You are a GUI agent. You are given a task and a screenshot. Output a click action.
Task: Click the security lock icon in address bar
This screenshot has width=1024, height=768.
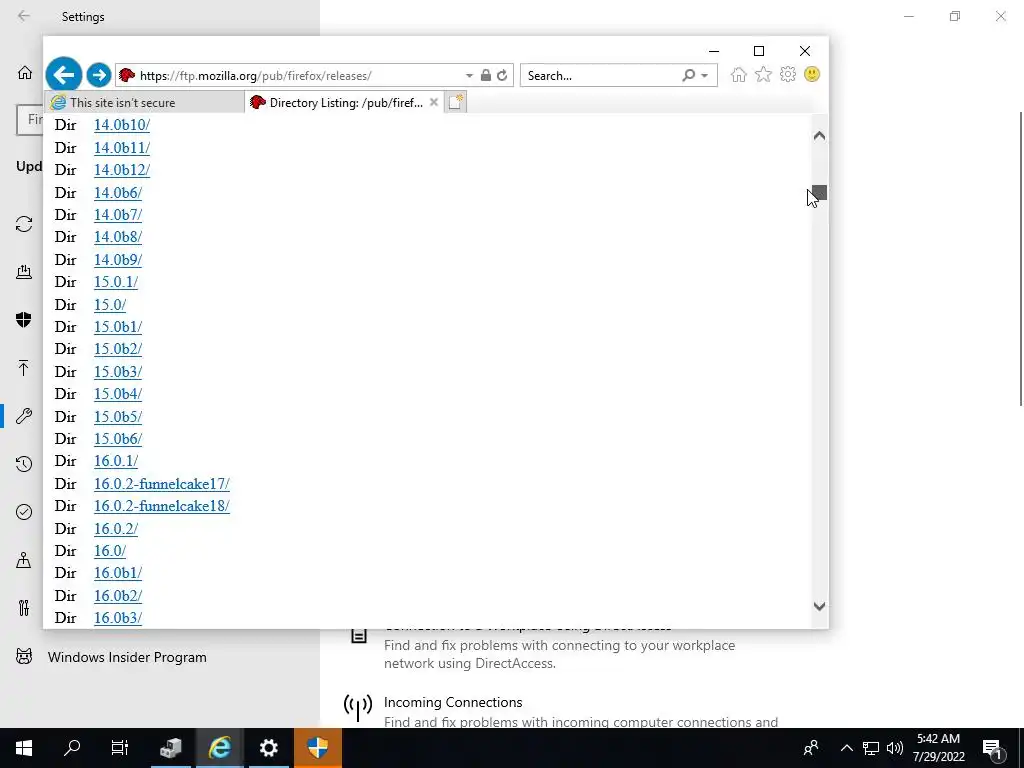click(485, 75)
